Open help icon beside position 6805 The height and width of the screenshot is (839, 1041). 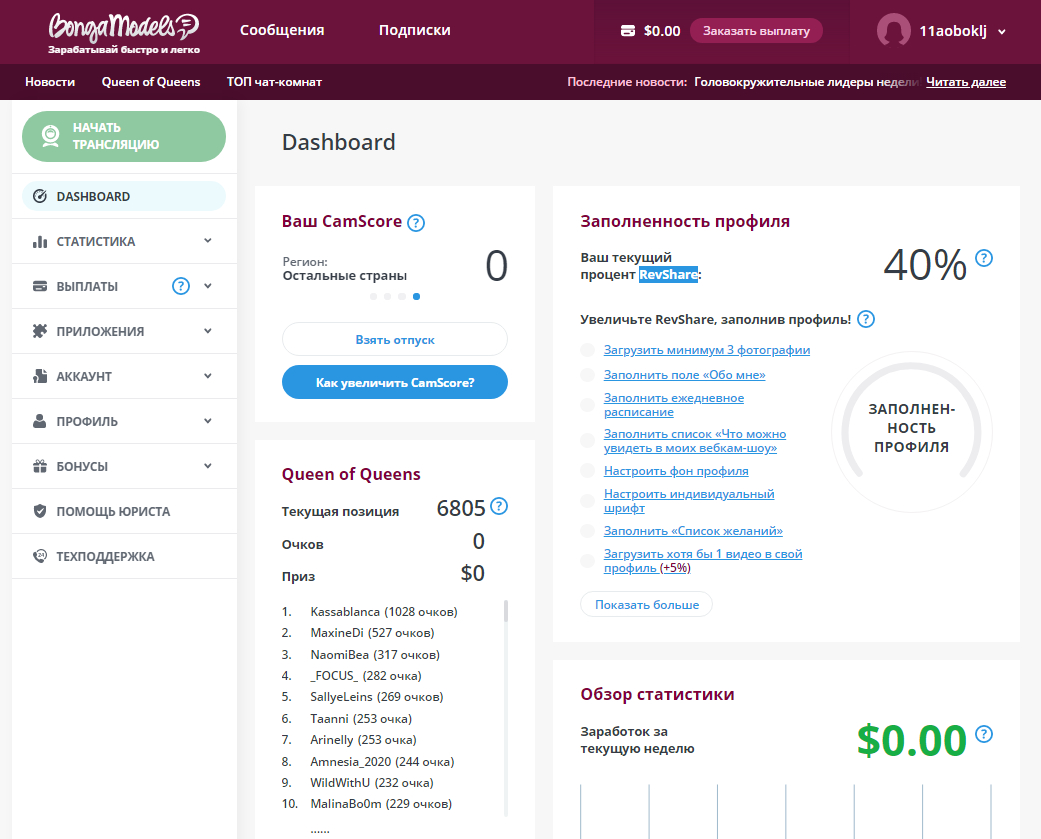point(499,506)
